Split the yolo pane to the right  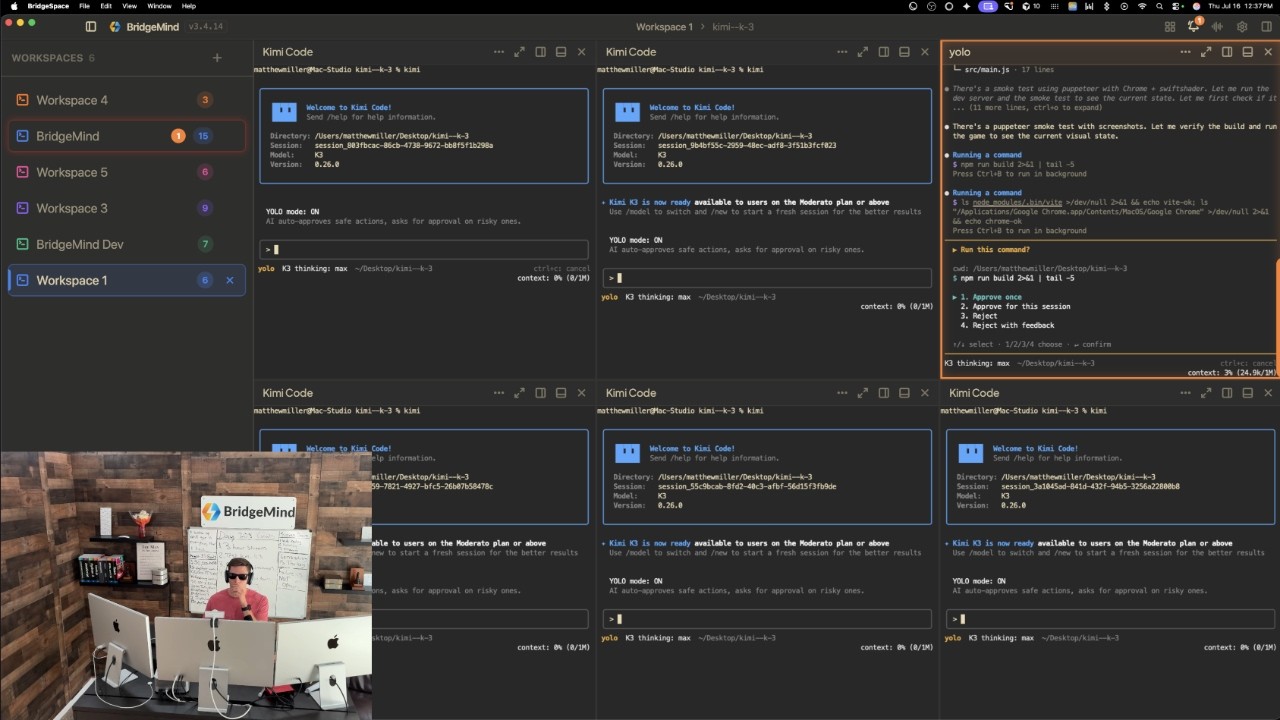pos(1227,52)
